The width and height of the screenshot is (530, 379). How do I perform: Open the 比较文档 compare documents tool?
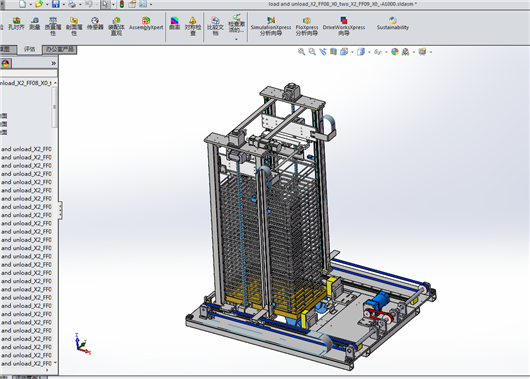(x=215, y=26)
